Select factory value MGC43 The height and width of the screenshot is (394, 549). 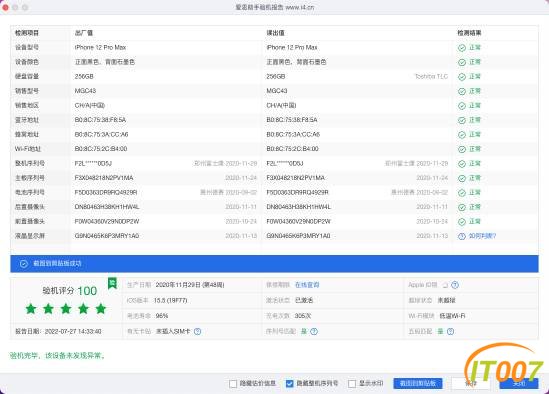tap(85, 91)
